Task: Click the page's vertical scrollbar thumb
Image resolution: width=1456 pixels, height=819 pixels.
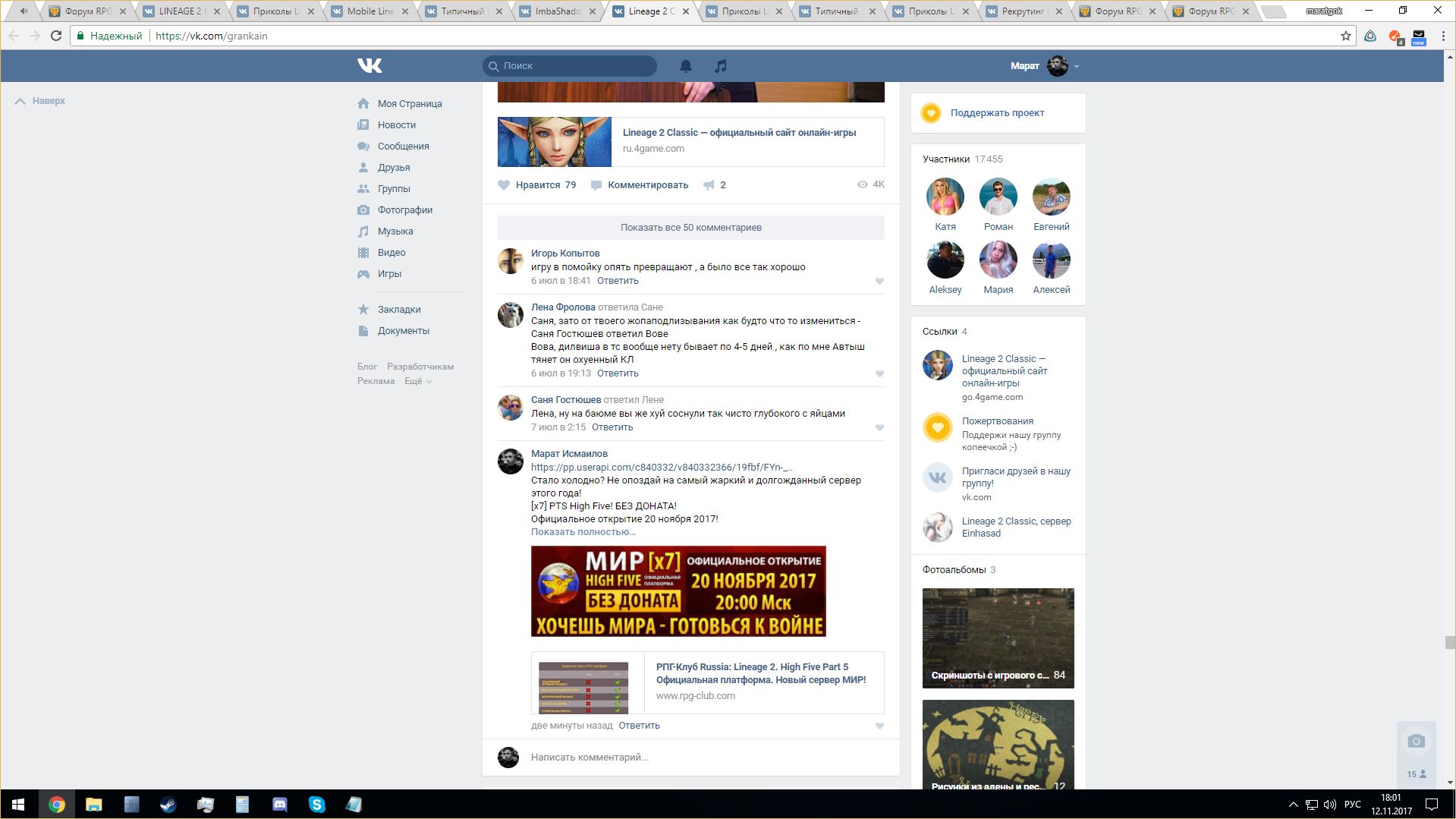Action: [x=1450, y=642]
